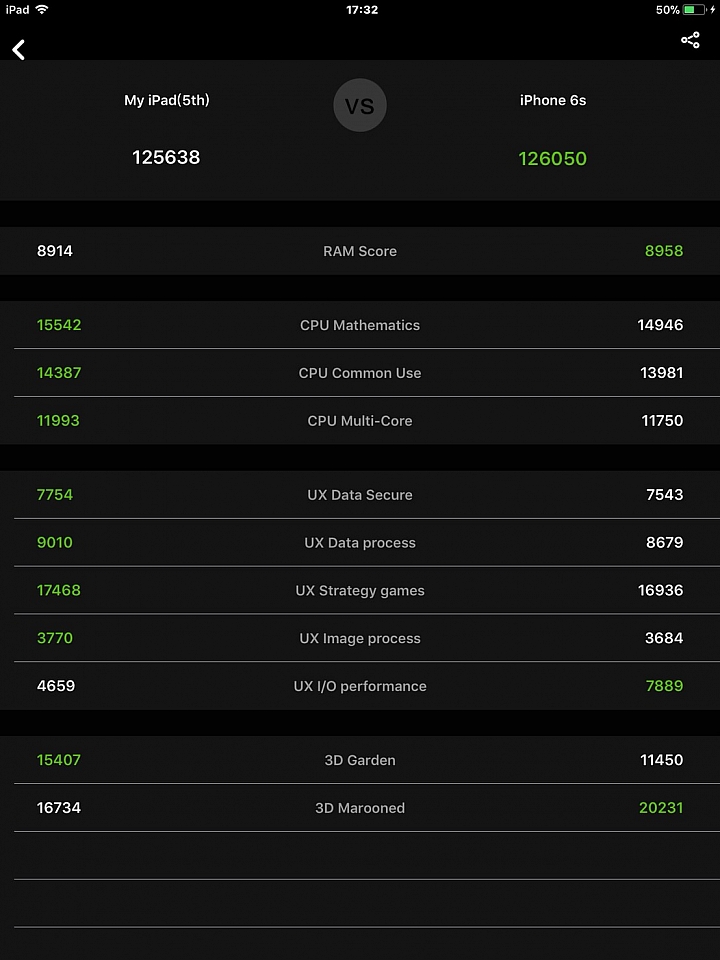
Task: Select the CPU Multi-Core row
Action: [x=360, y=421]
